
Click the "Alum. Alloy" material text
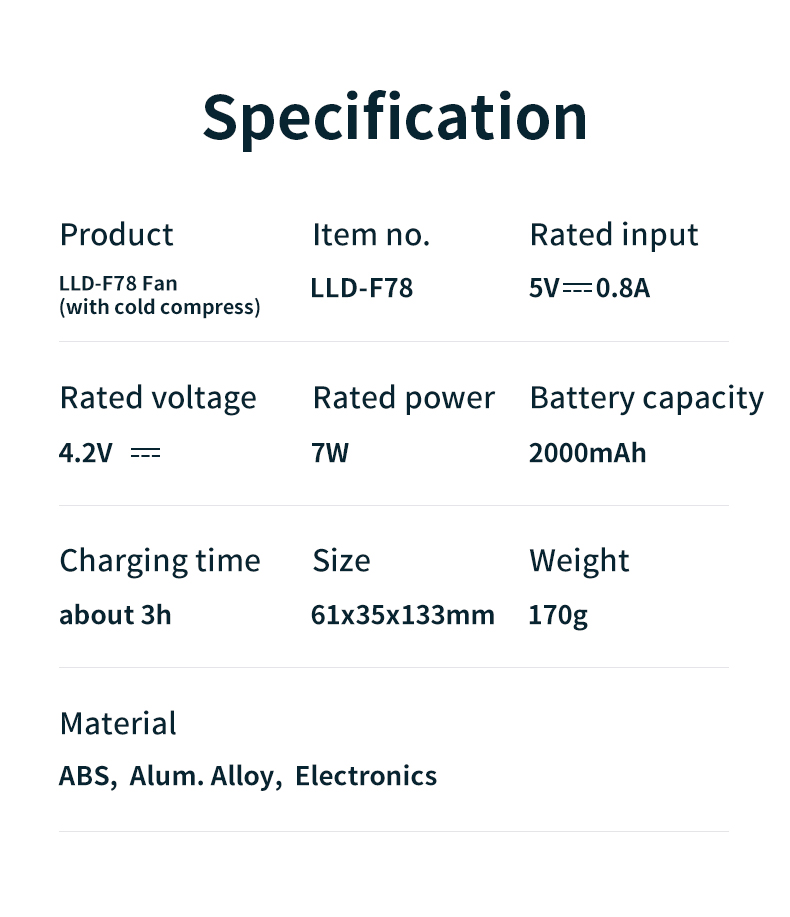tap(206, 776)
